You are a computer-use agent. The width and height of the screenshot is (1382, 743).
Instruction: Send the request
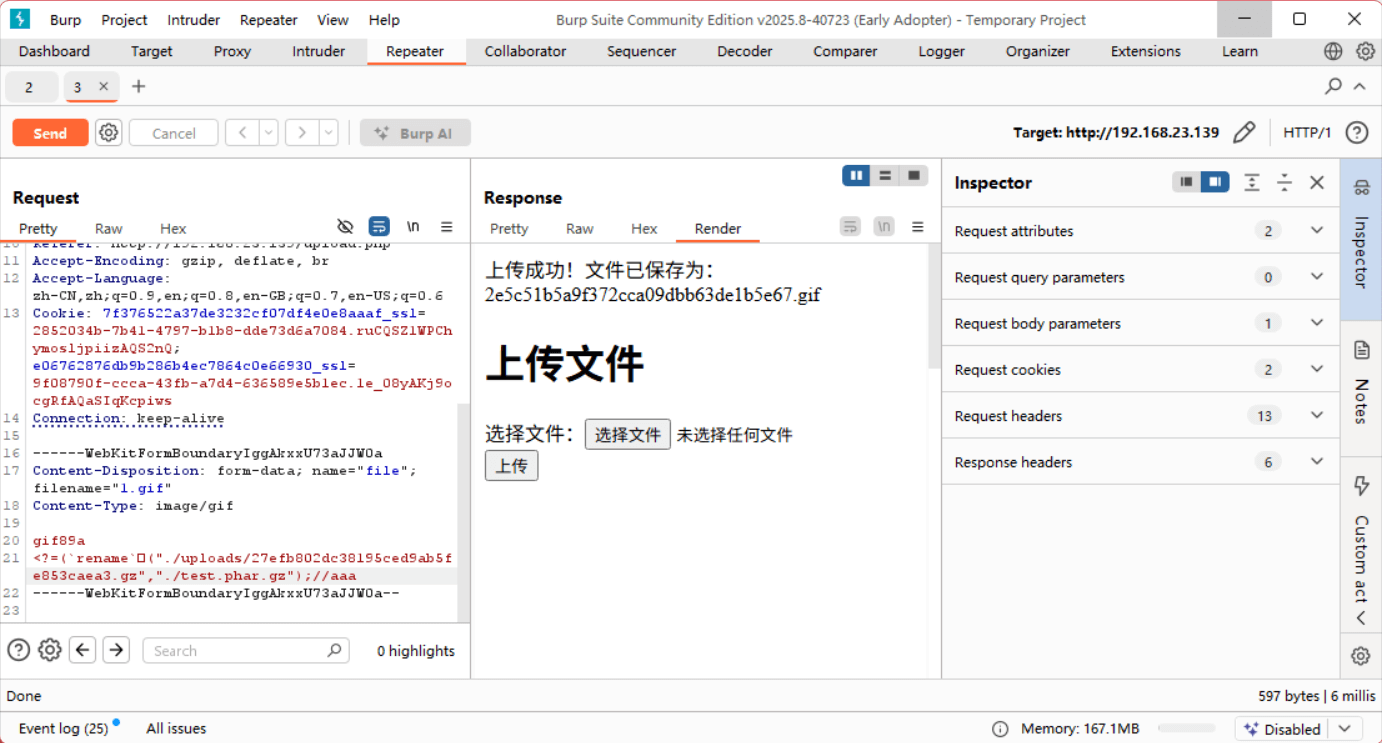50,133
